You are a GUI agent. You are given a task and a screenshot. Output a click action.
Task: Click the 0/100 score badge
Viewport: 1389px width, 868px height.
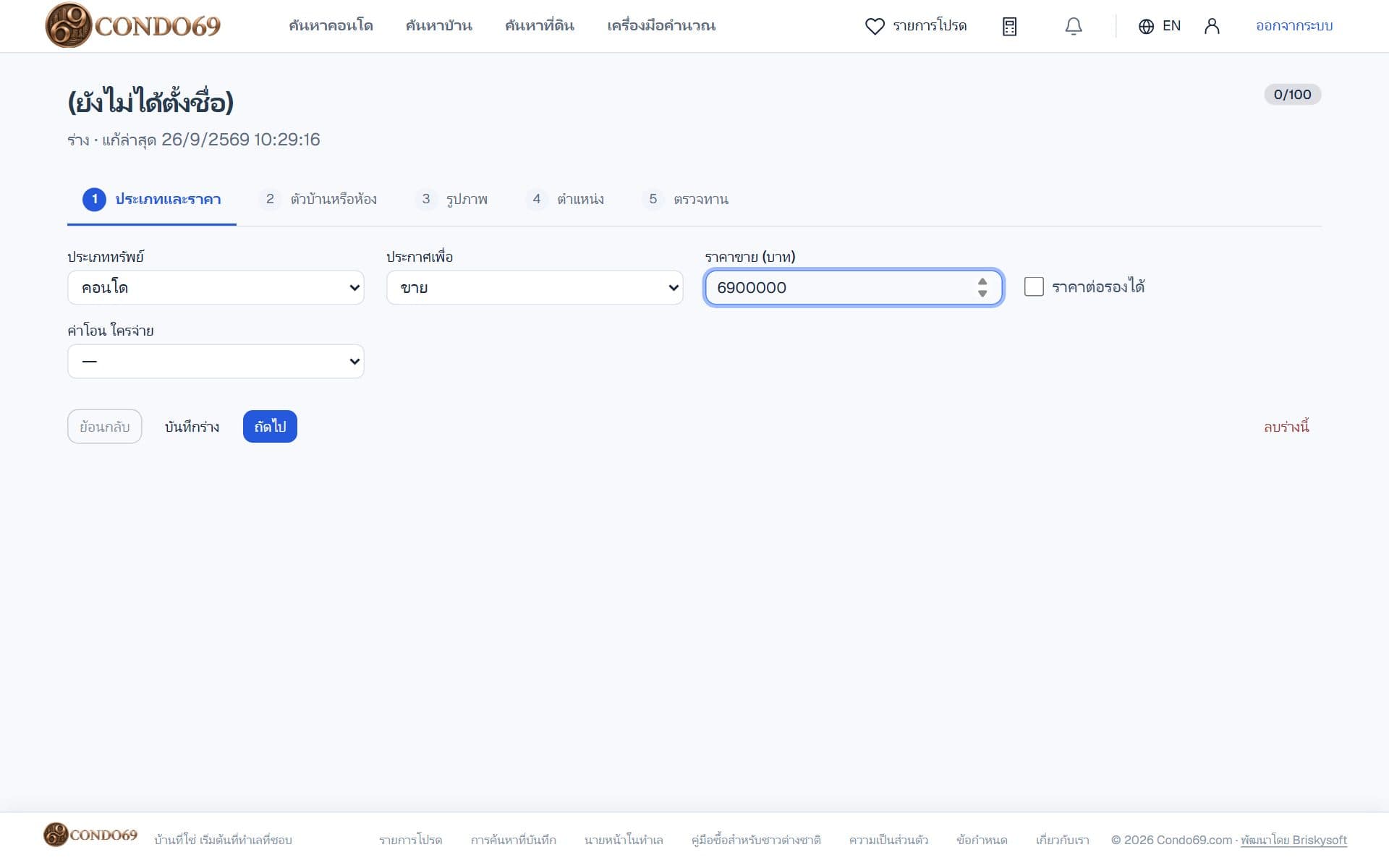point(1293,95)
